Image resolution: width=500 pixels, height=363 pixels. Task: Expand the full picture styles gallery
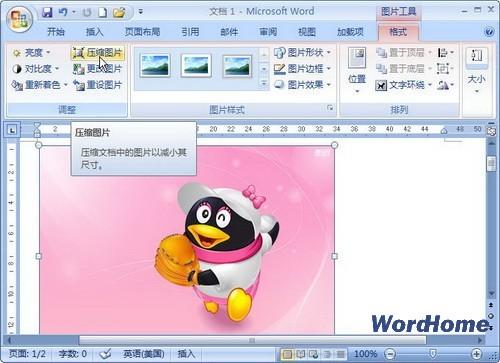click(264, 83)
